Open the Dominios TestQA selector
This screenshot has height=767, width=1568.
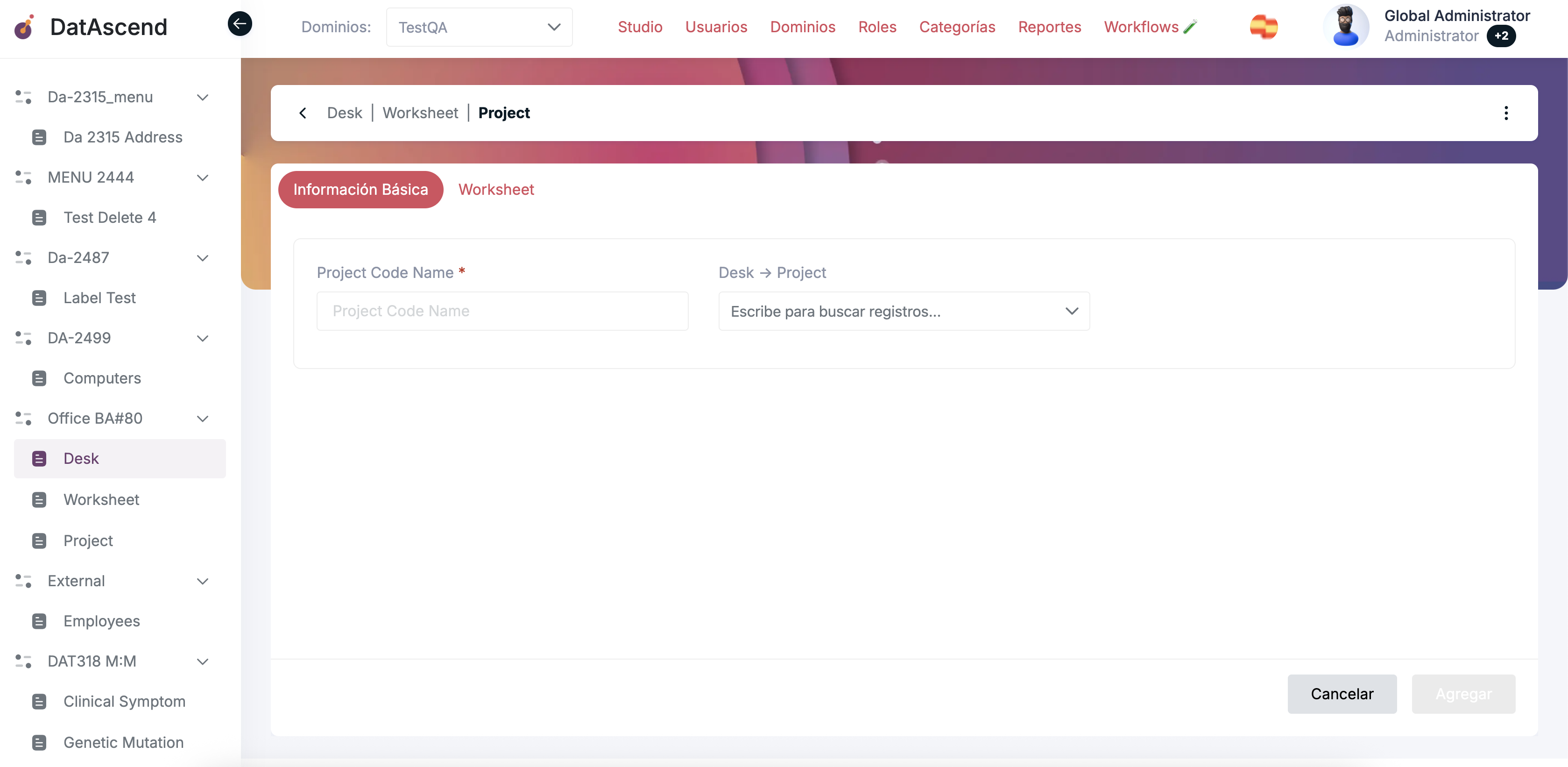click(479, 27)
